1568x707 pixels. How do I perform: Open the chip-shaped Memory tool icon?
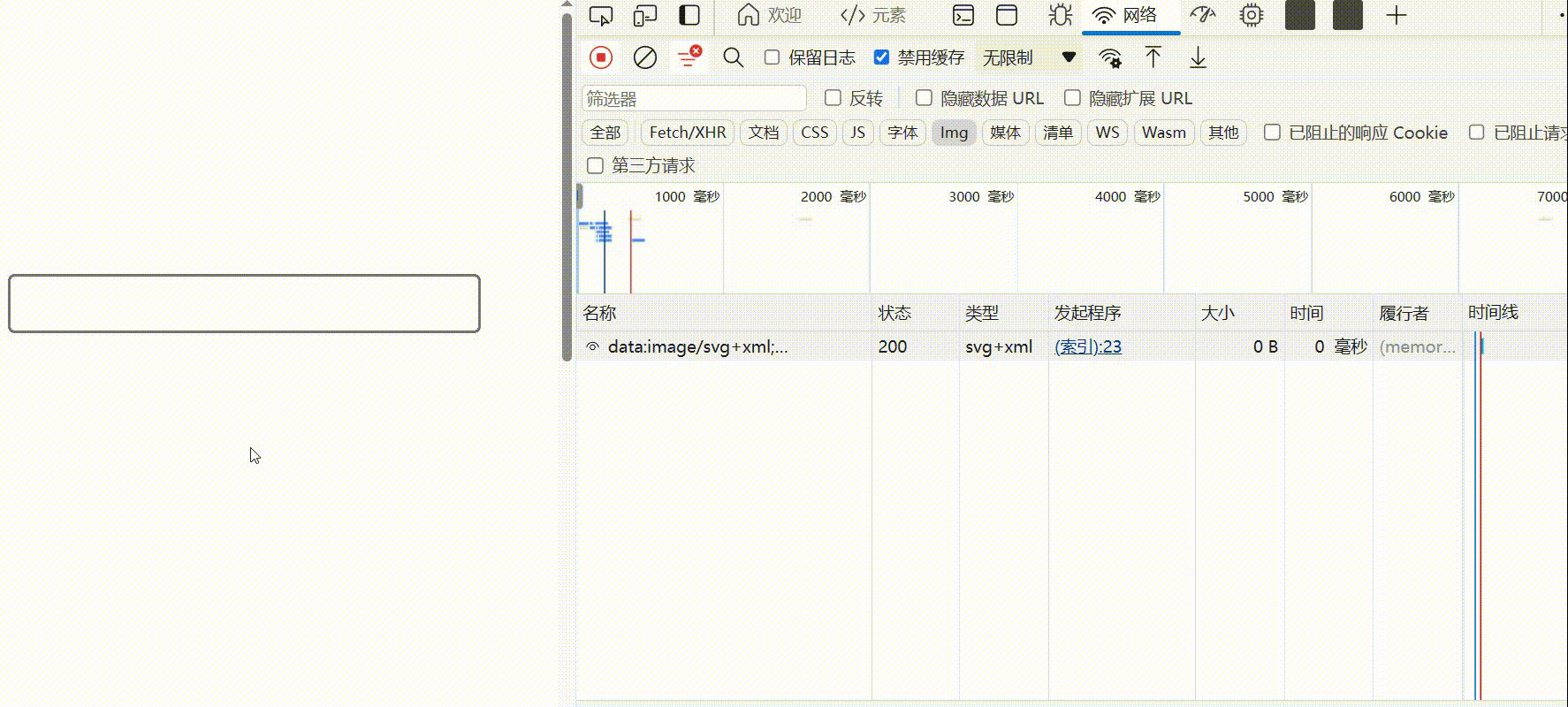(x=1252, y=16)
